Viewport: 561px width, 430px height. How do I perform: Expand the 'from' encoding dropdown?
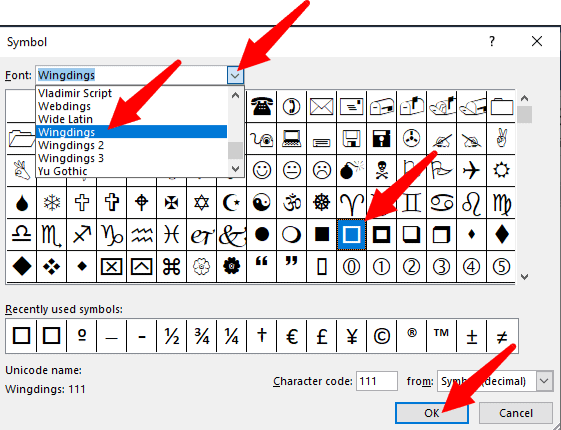[x=544, y=381]
